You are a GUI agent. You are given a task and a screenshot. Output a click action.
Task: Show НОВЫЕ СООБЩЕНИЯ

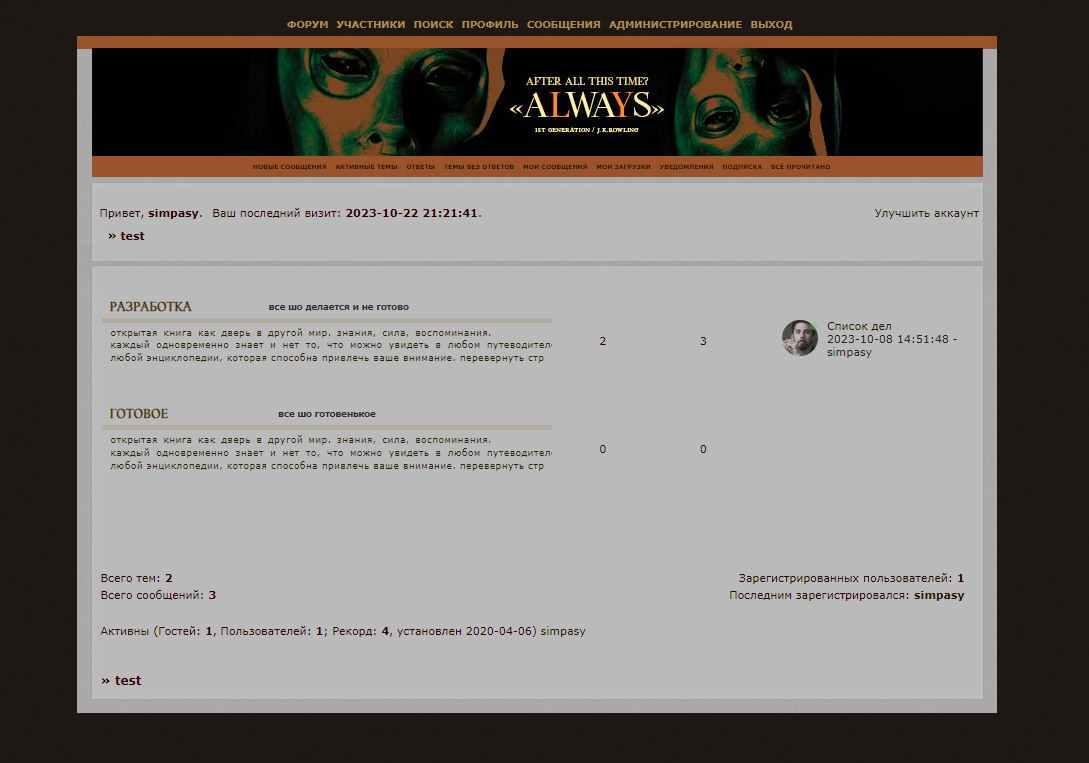pos(289,167)
